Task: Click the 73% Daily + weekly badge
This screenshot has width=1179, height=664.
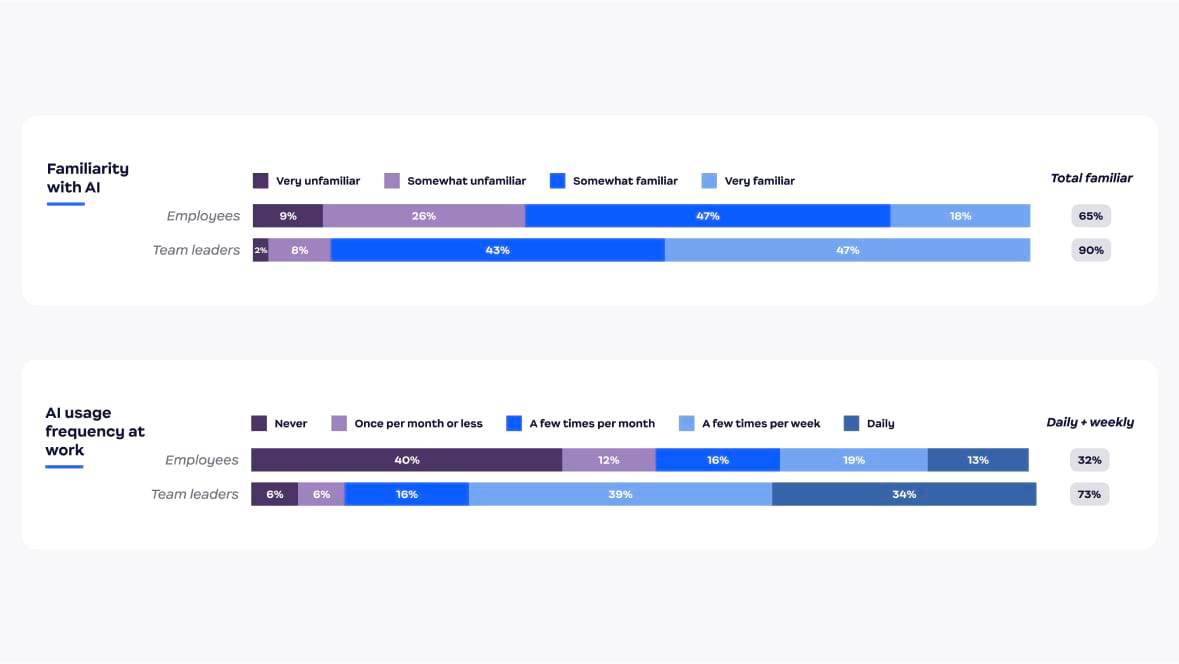Action: point(1090,494)
